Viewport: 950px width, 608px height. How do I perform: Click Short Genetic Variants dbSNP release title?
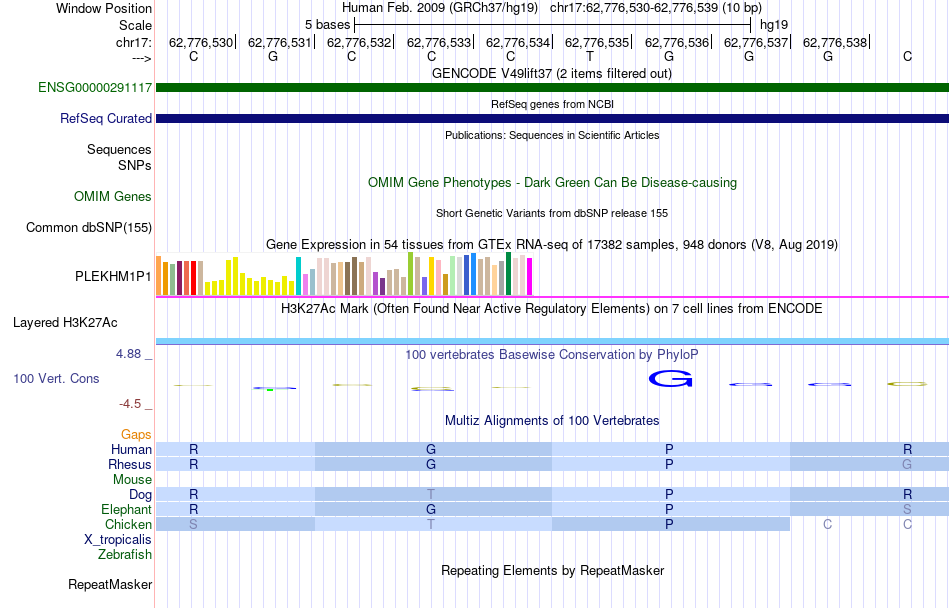552,213
